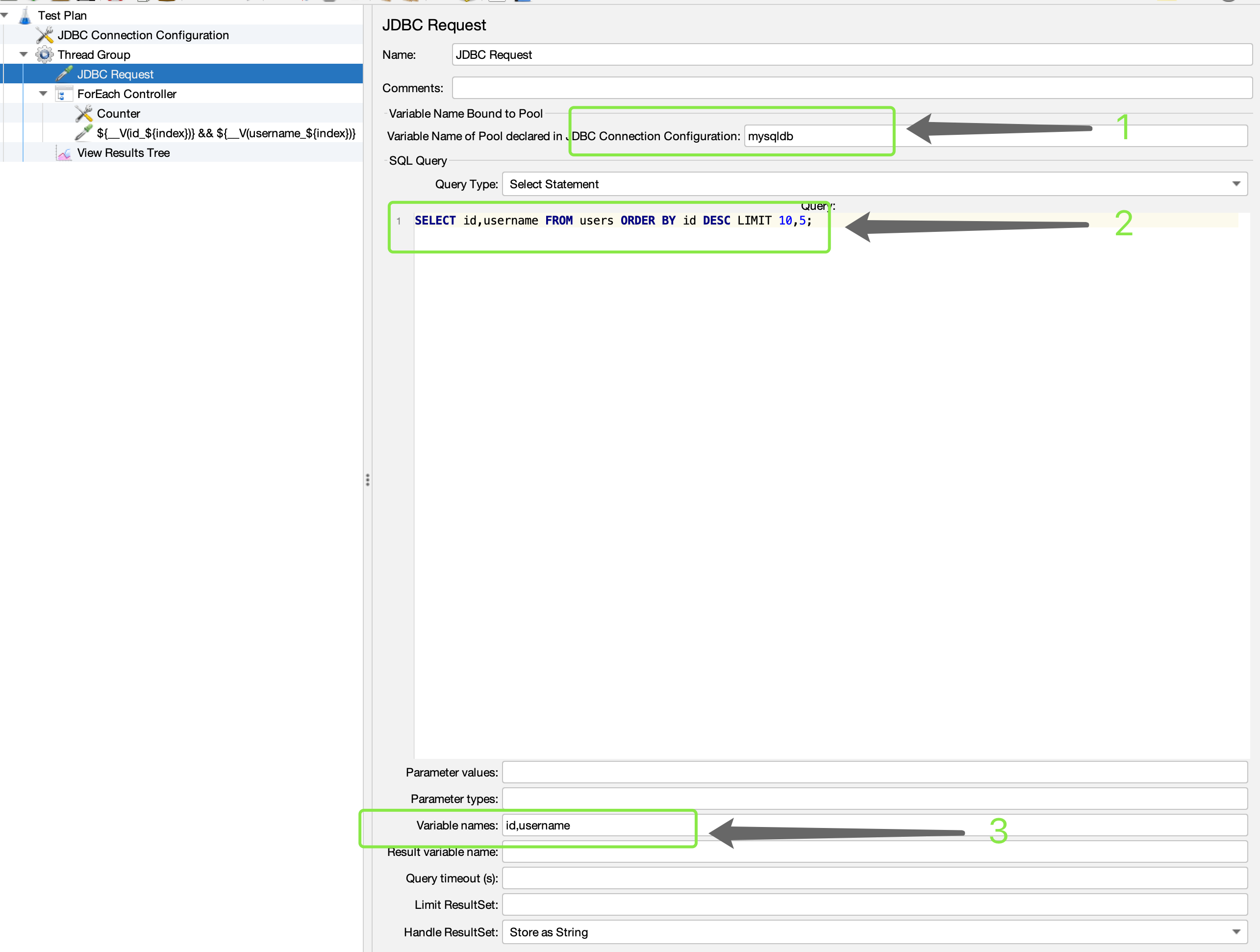Click the View Results Tree chart icon
This screenshot has width=1260, height=952.
64,153
